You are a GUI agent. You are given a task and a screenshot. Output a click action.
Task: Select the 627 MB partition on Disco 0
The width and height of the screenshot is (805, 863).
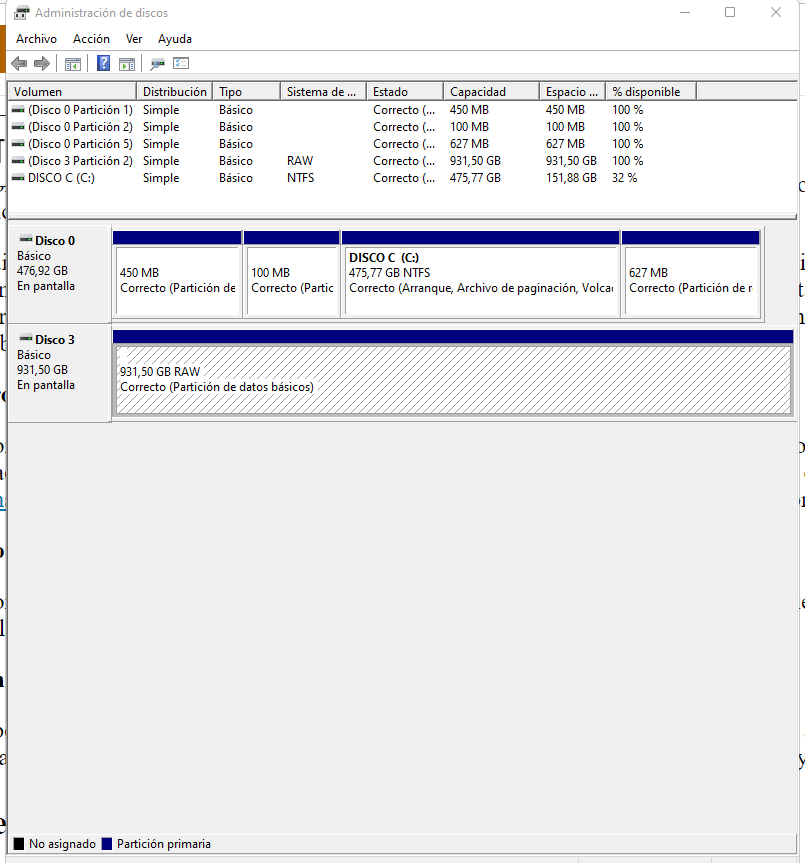[690, 280]
